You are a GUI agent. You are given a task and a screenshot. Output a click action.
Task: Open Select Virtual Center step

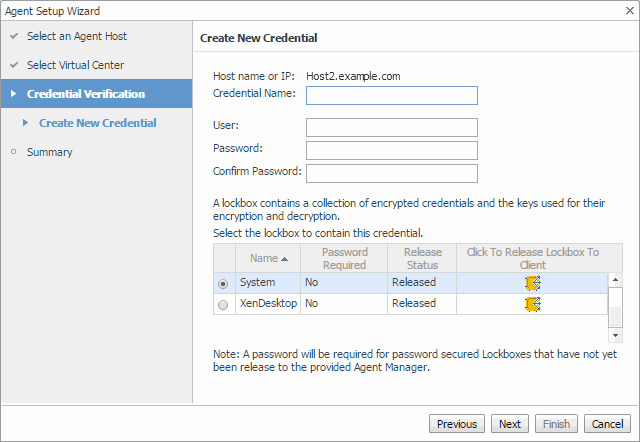tap(75, 65)
